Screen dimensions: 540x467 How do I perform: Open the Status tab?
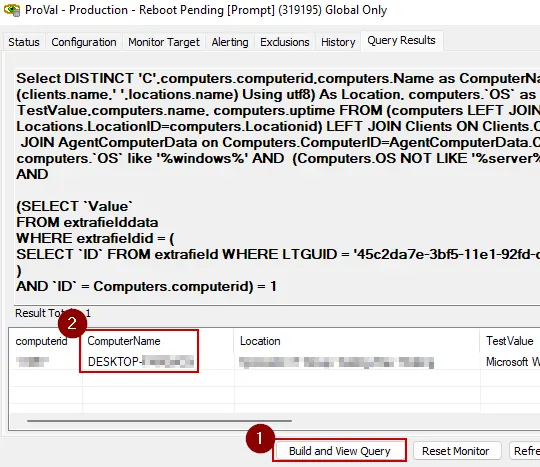click(24, 42)
